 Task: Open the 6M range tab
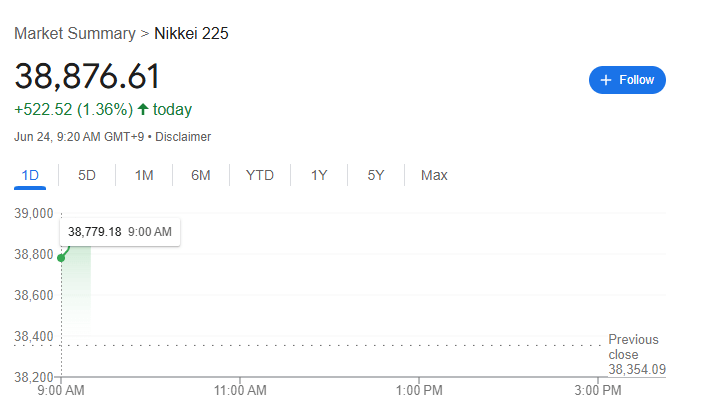201,175
